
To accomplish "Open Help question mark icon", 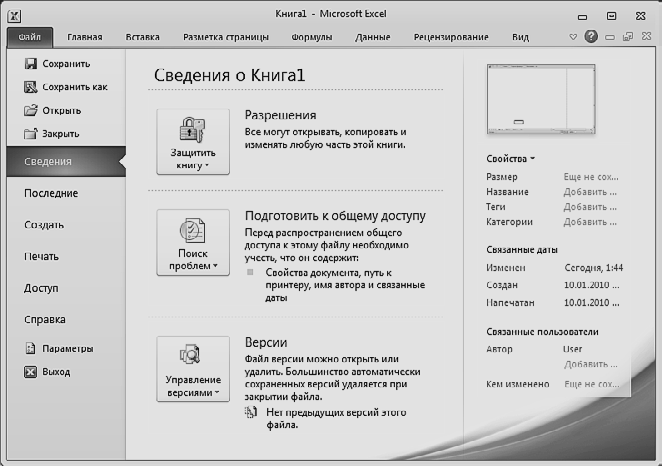I will pos(591,37).
